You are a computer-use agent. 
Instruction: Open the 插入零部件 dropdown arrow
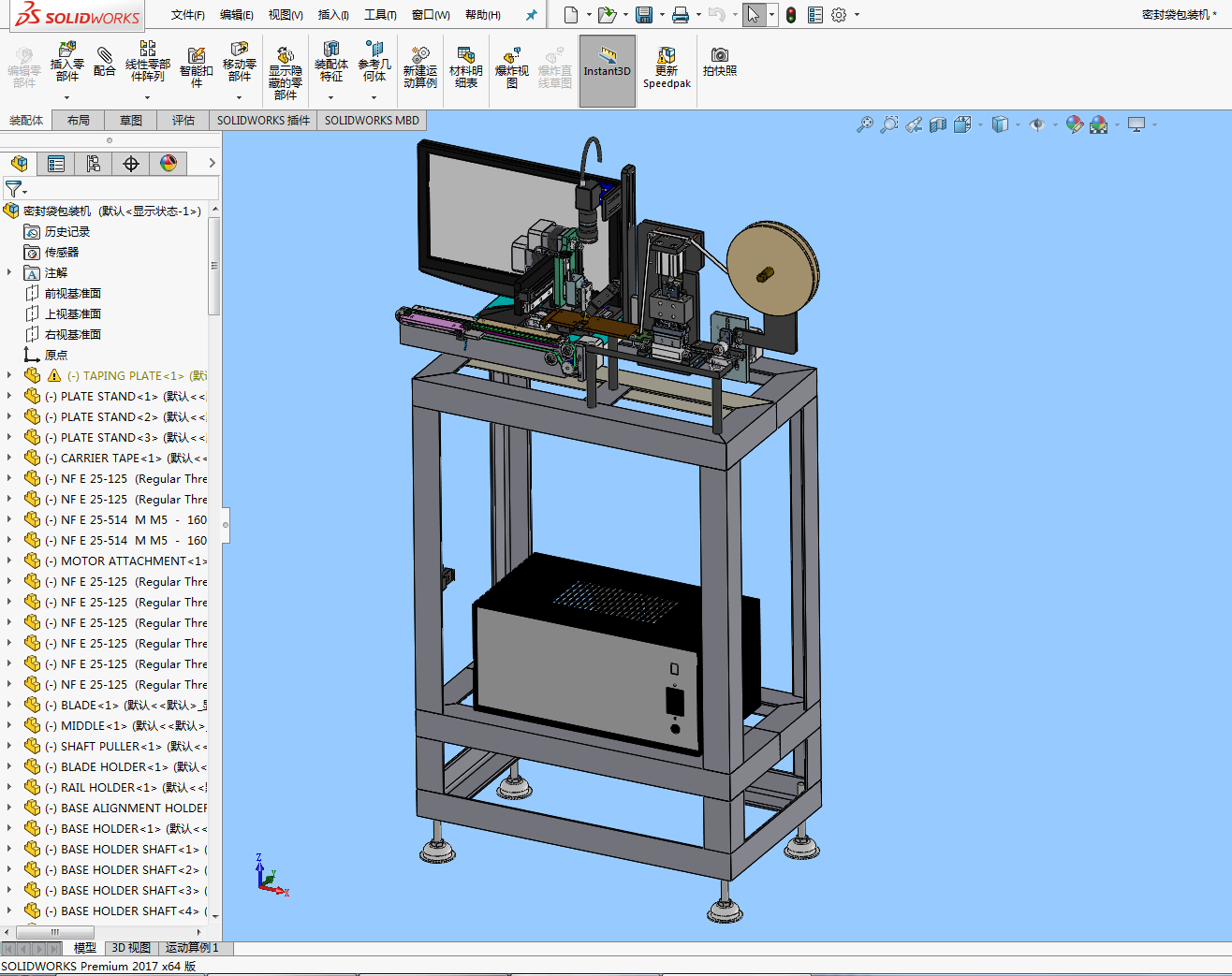click(66, 97)
